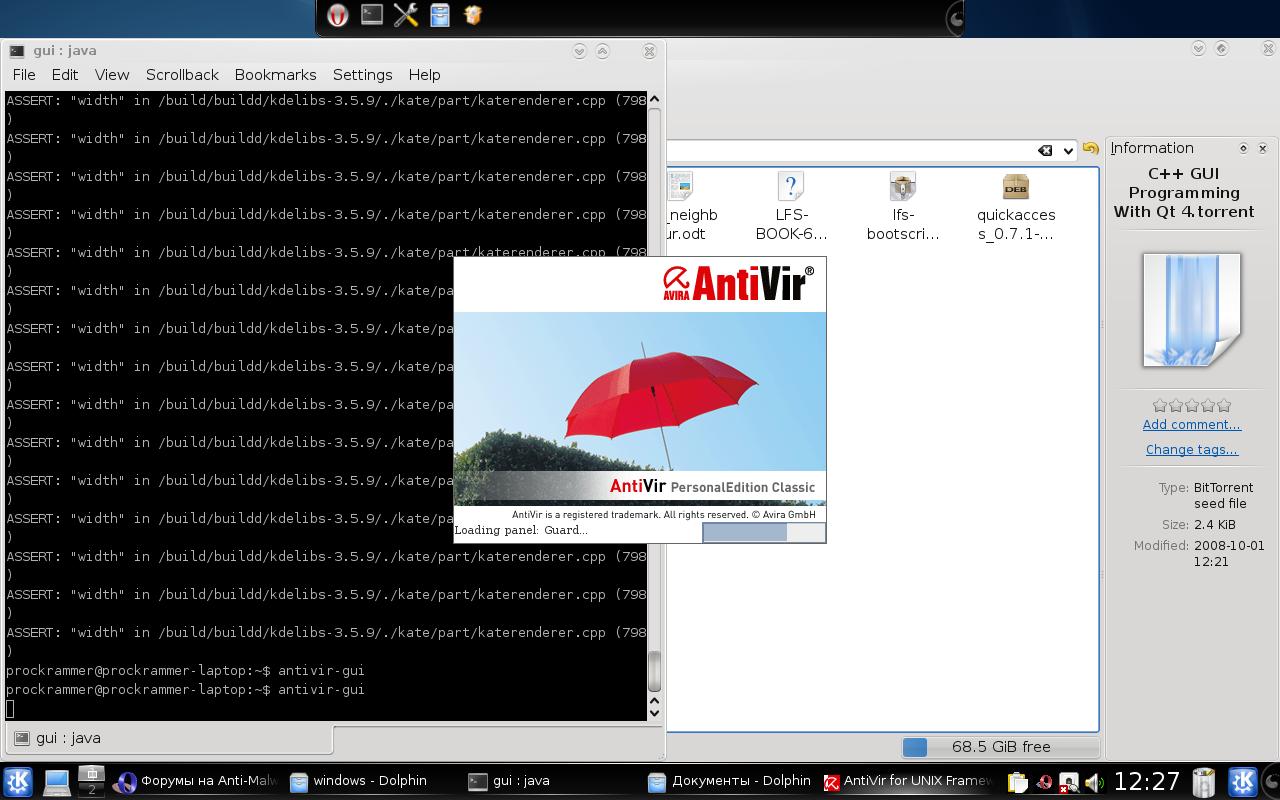Click the 'Change tags...' link in Information panel

[x=1192, y=450]
